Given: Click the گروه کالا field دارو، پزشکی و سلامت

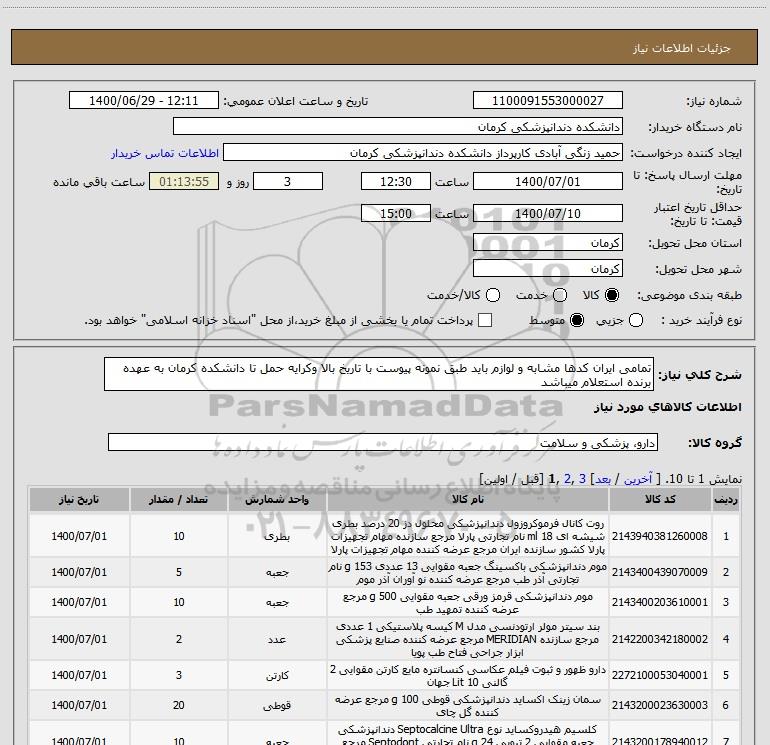Looking at the screenshot, I should (383, 442).
